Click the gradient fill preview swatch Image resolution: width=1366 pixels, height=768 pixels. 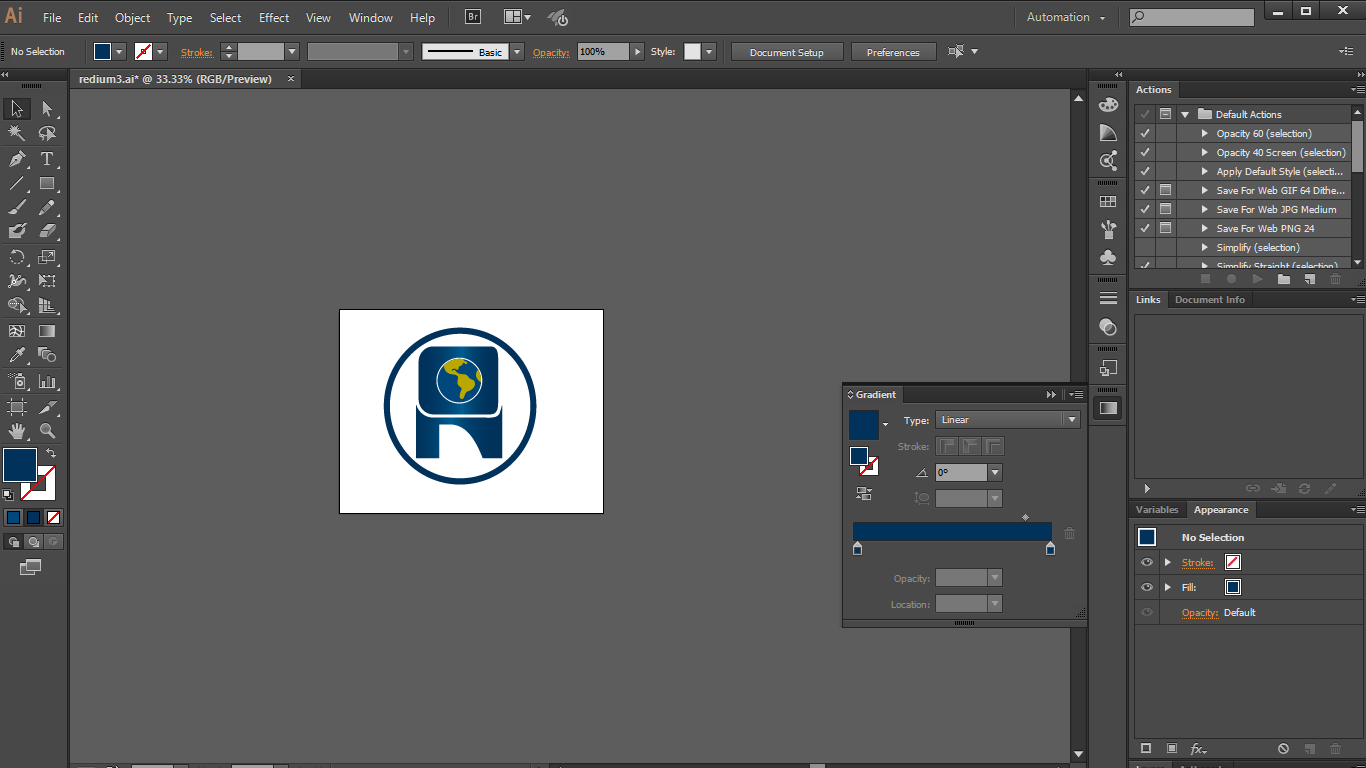click(864, 425)
